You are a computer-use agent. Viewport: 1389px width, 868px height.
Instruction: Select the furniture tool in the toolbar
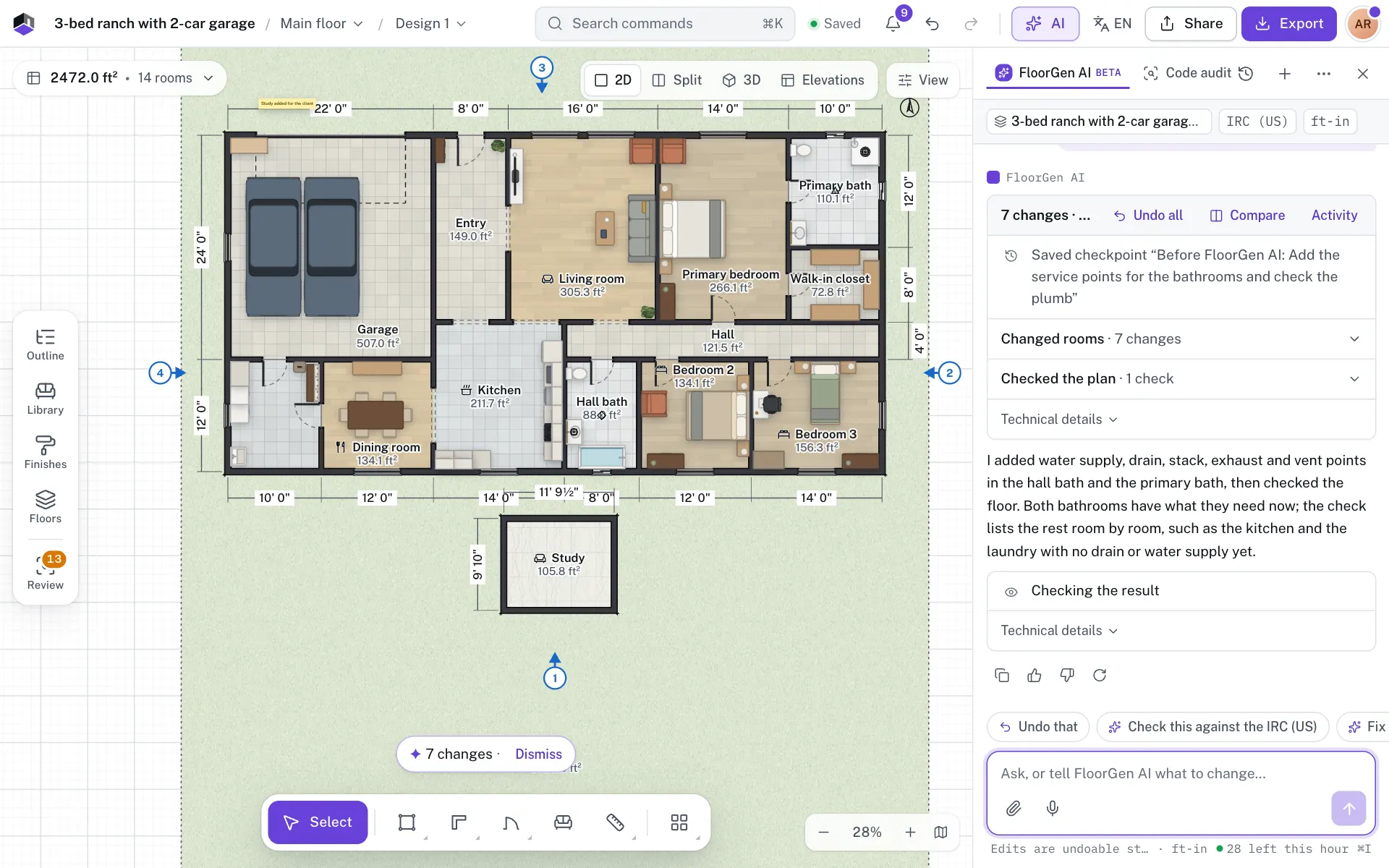coord(563,822)
